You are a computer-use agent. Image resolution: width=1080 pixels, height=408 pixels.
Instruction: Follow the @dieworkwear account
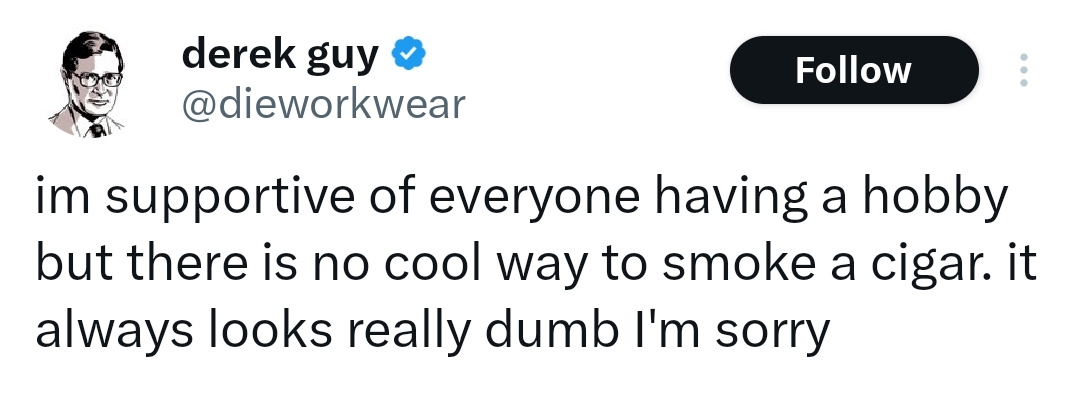[x=854, y=70]
